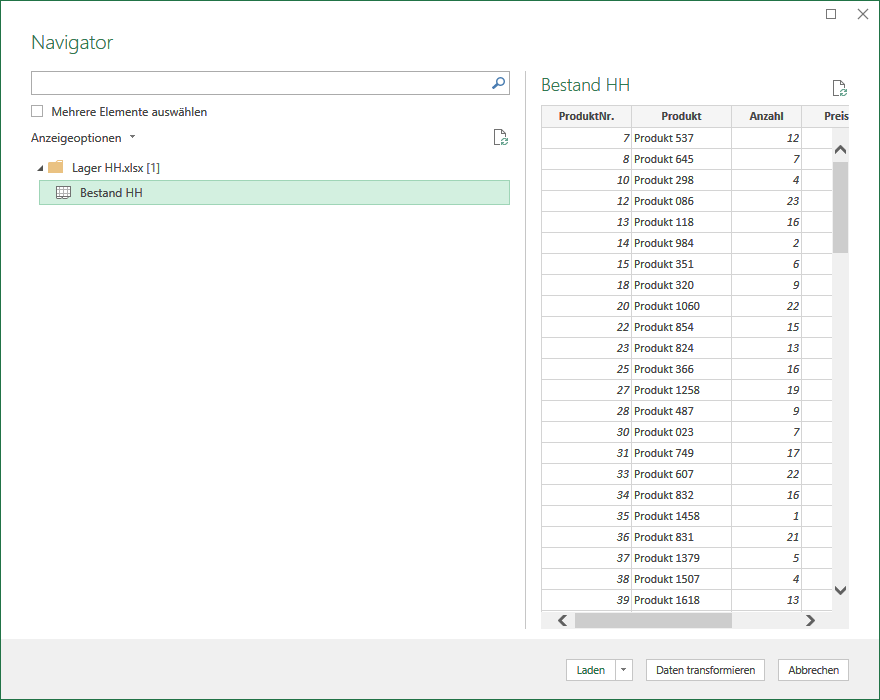Click cell Produkt 1379
Screen dimensions: 880x700
click(681, 558)
